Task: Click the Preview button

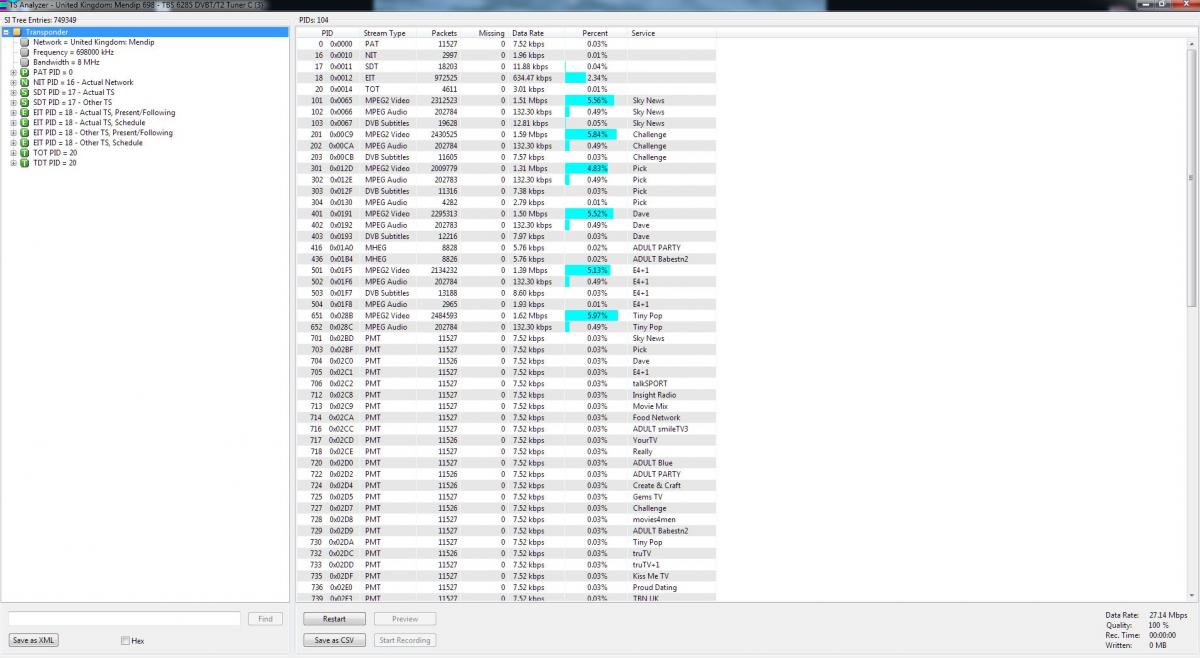Action: [x=405, y=619]
